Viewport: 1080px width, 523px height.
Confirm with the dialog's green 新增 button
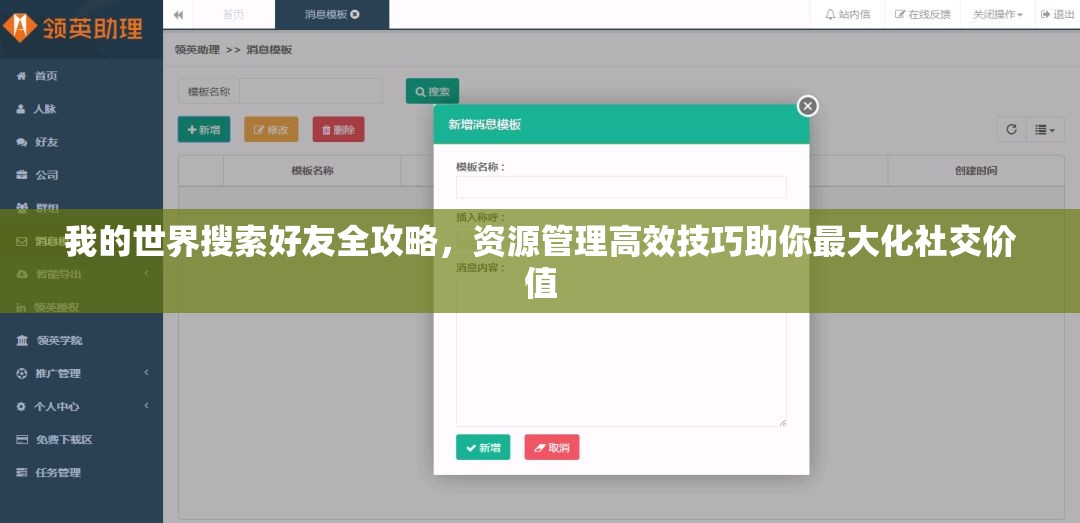[483, 447]
